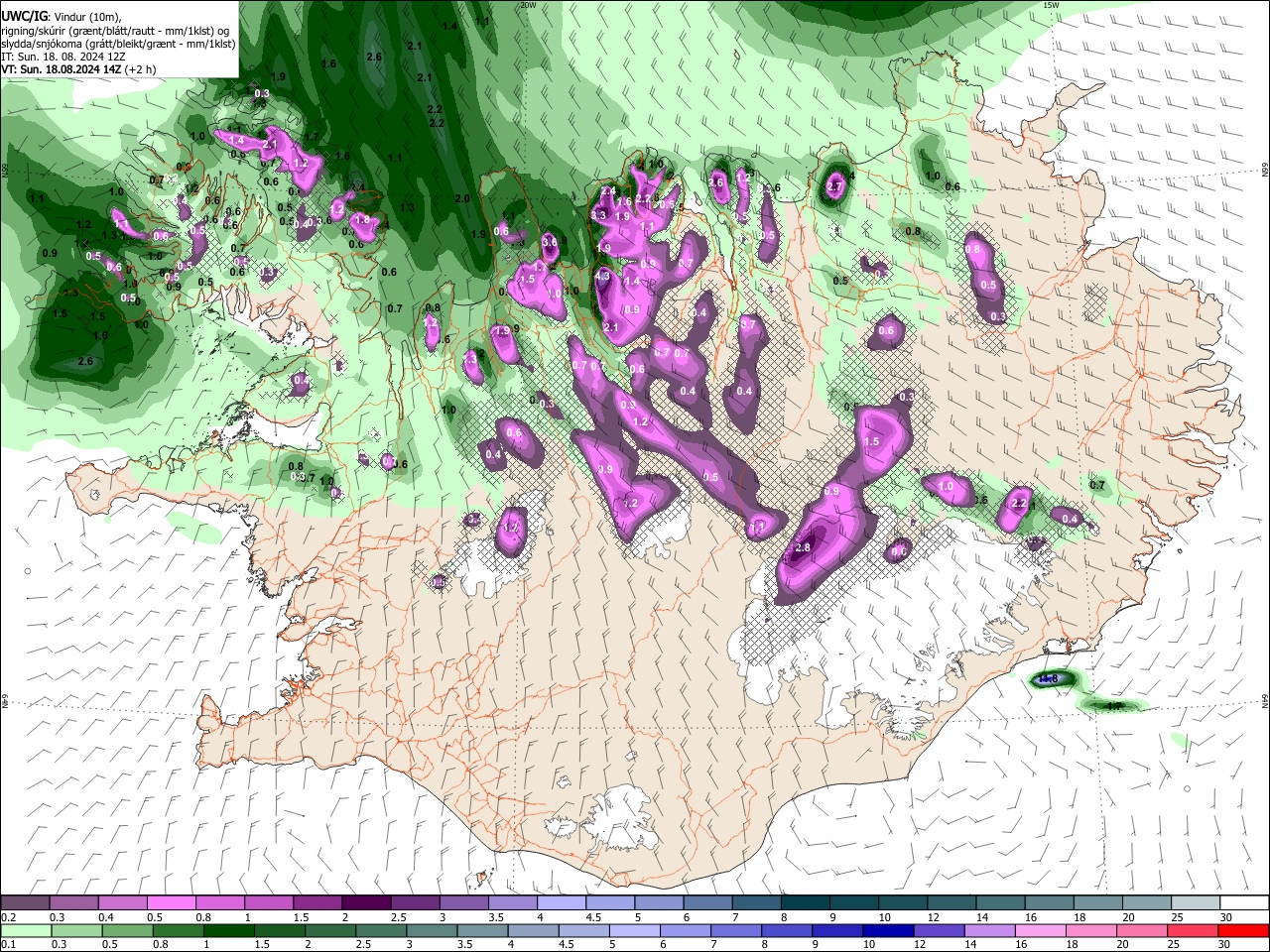This screenshot has width=1270, height=952.
Task: Click the 15W longitude label on top edge
Action: (x=1051, y=5)
